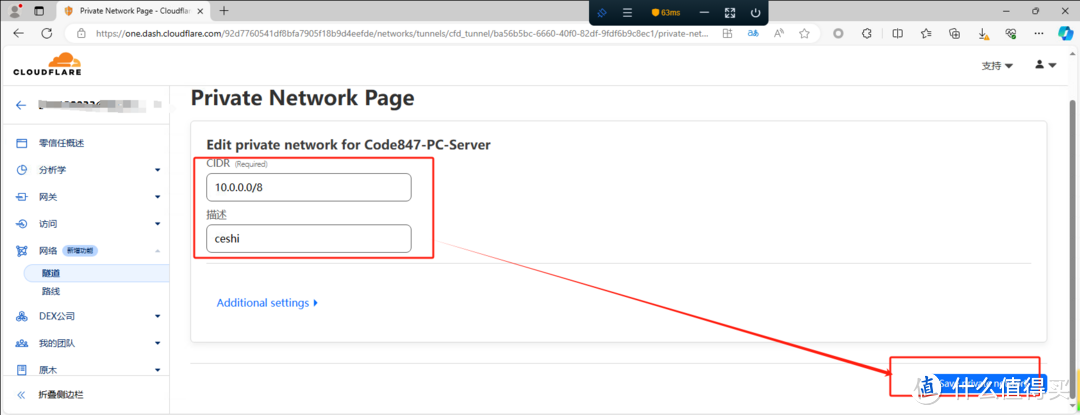Image resolution: width=1080 pixels, height=415 pixels.
Task: Add page to favorites with star icon
Action: pos(804,33)
